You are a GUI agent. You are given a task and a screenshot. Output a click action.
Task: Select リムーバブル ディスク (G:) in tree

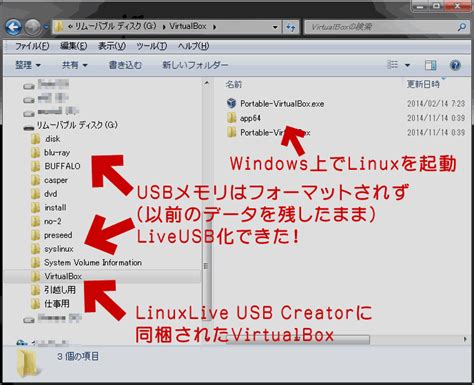77,125
